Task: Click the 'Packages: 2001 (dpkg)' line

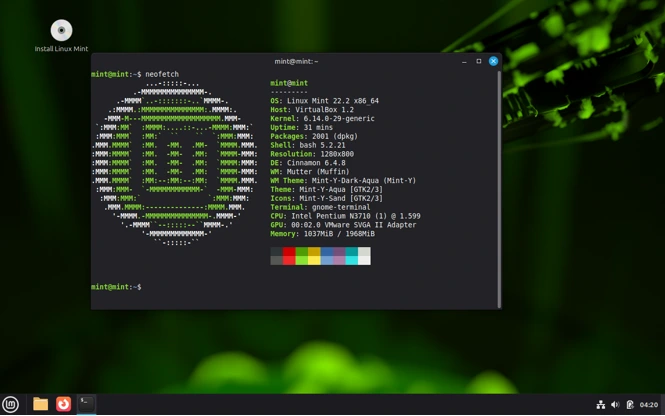Action: pos(314,137)
